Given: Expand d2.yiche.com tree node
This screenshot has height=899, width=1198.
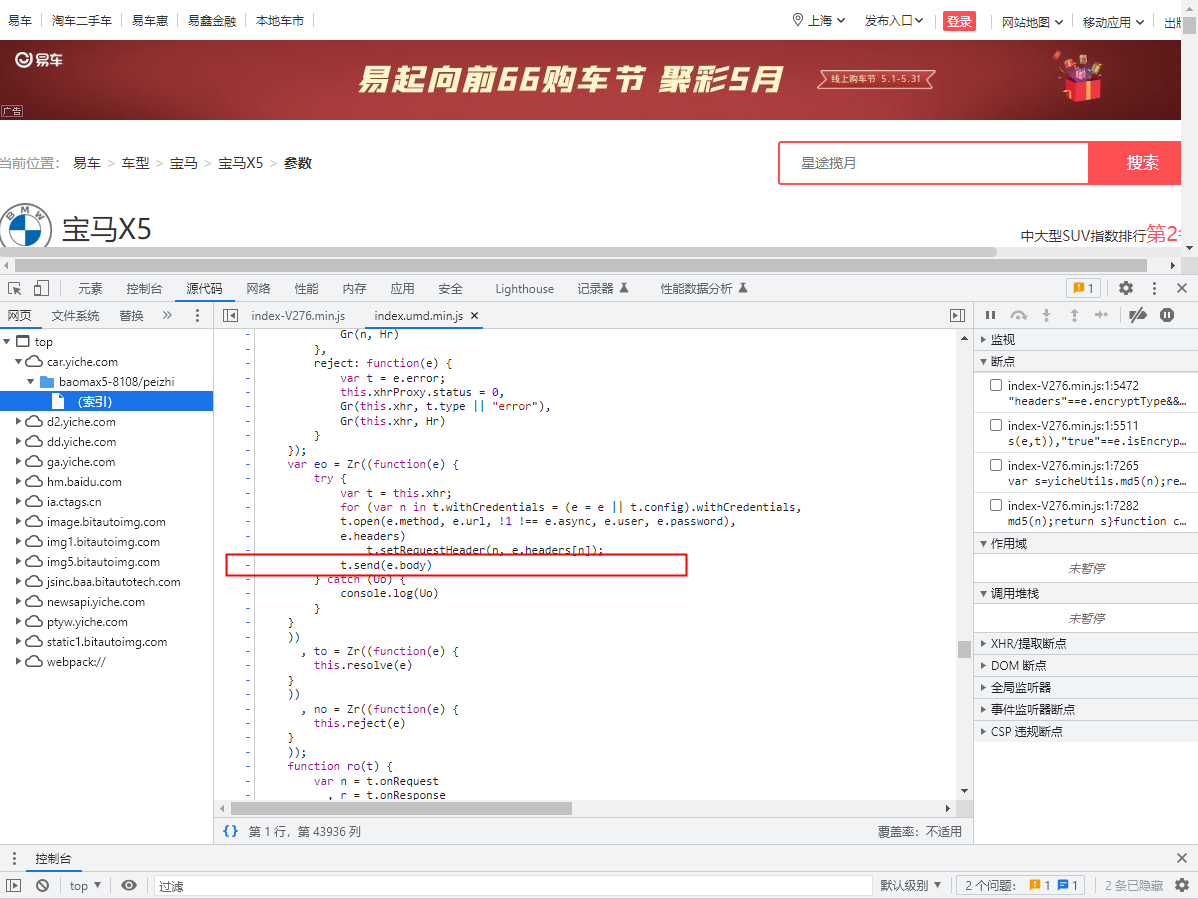Looking at the screenshot, I should (18, 422).
